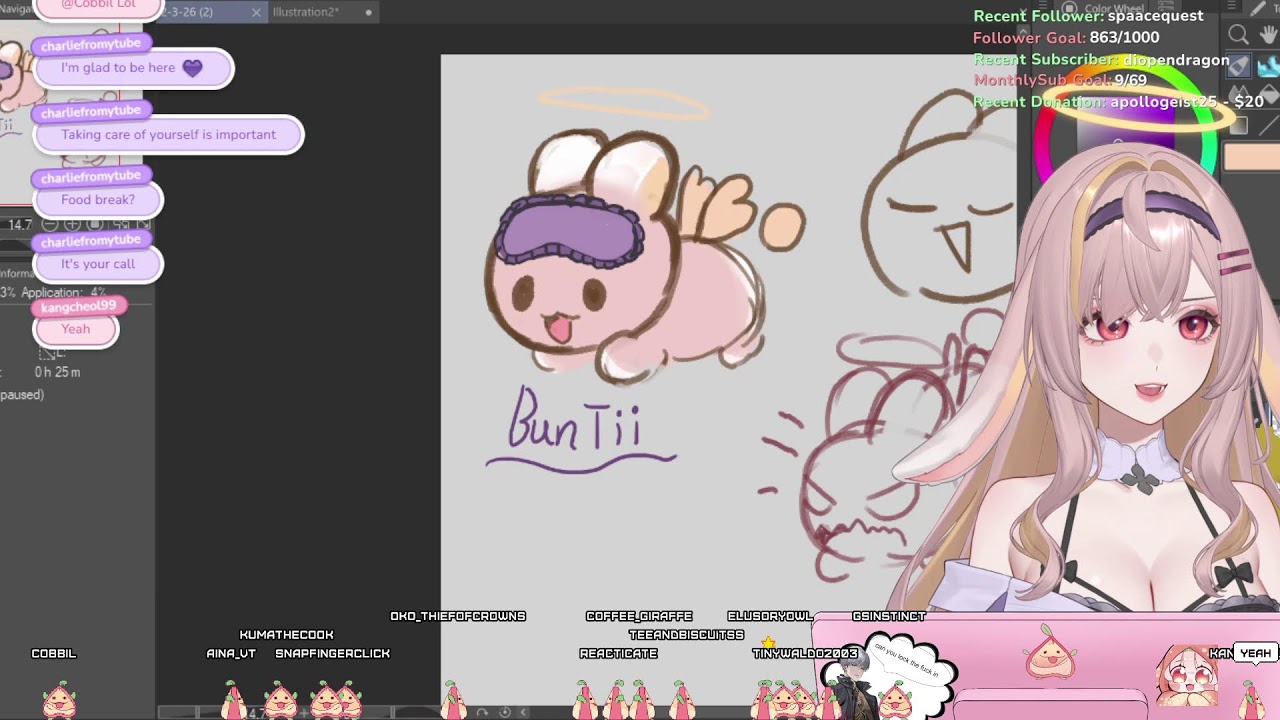The image size is (1280, 720).
Task: Open the Color Wheel panel icon
Action: [1069, 8]
